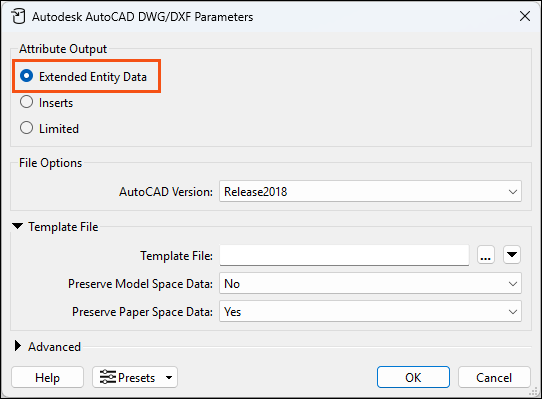
Task: Close the DWG/DXF Parameters dialog
Action: point(525,16)
